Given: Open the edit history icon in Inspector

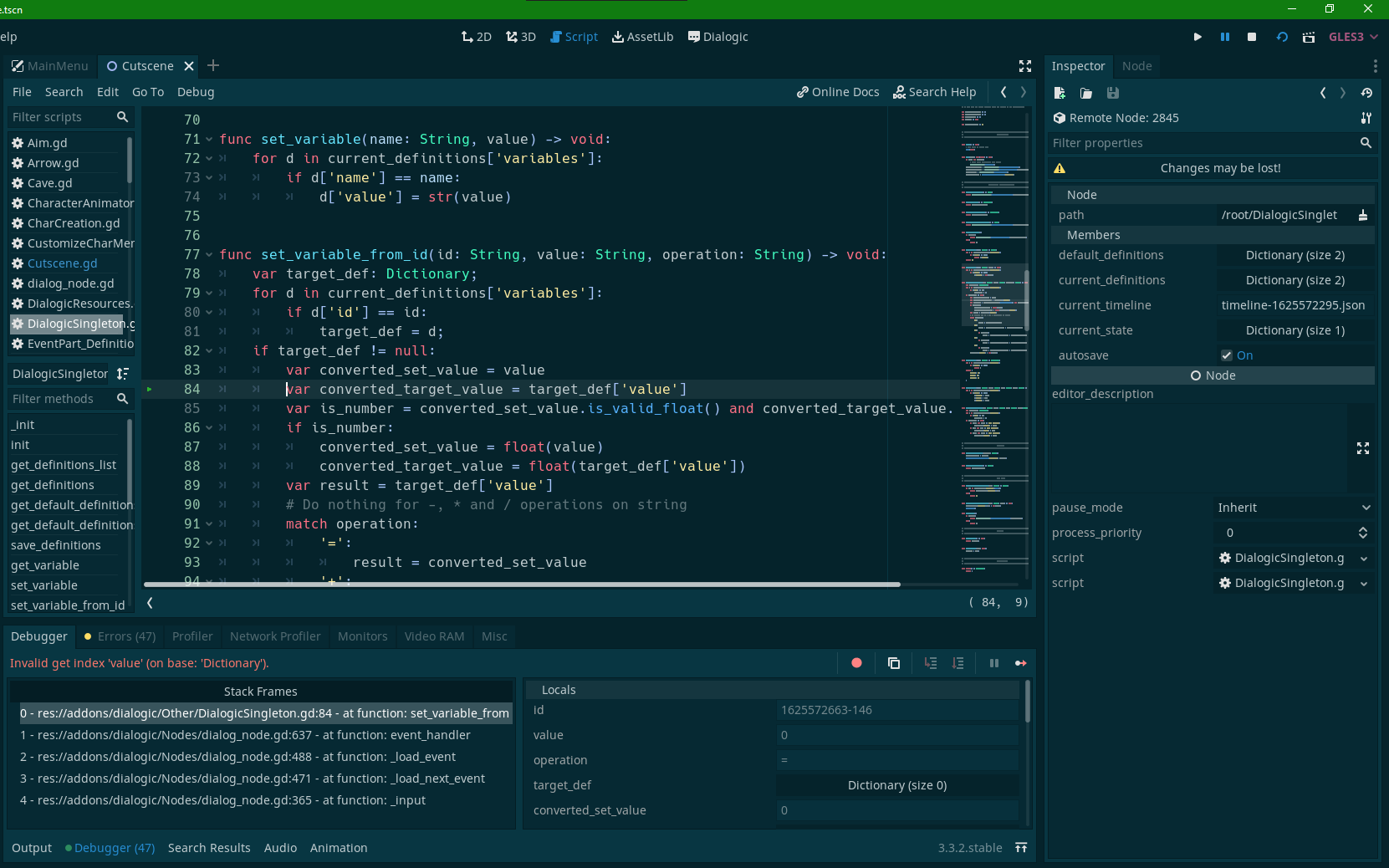Looking at the screenshot, I should 1367,94.
